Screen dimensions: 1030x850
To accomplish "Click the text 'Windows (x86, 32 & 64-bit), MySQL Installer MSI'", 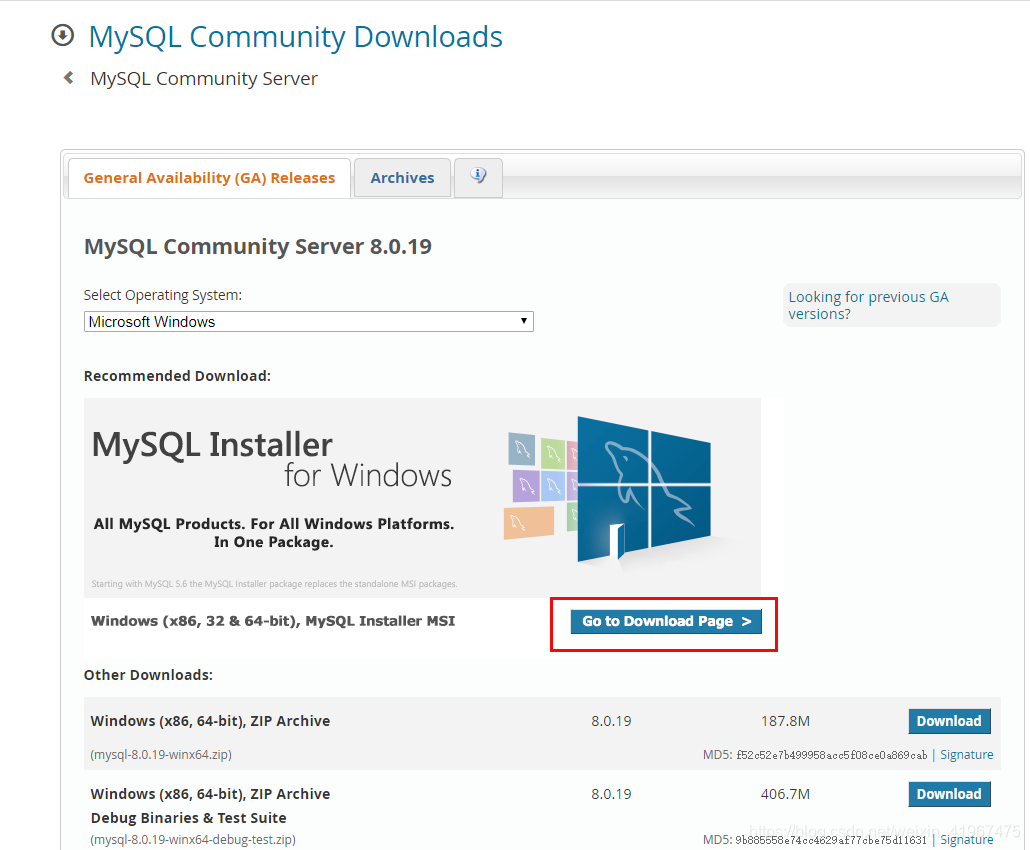I will [273, 621].
